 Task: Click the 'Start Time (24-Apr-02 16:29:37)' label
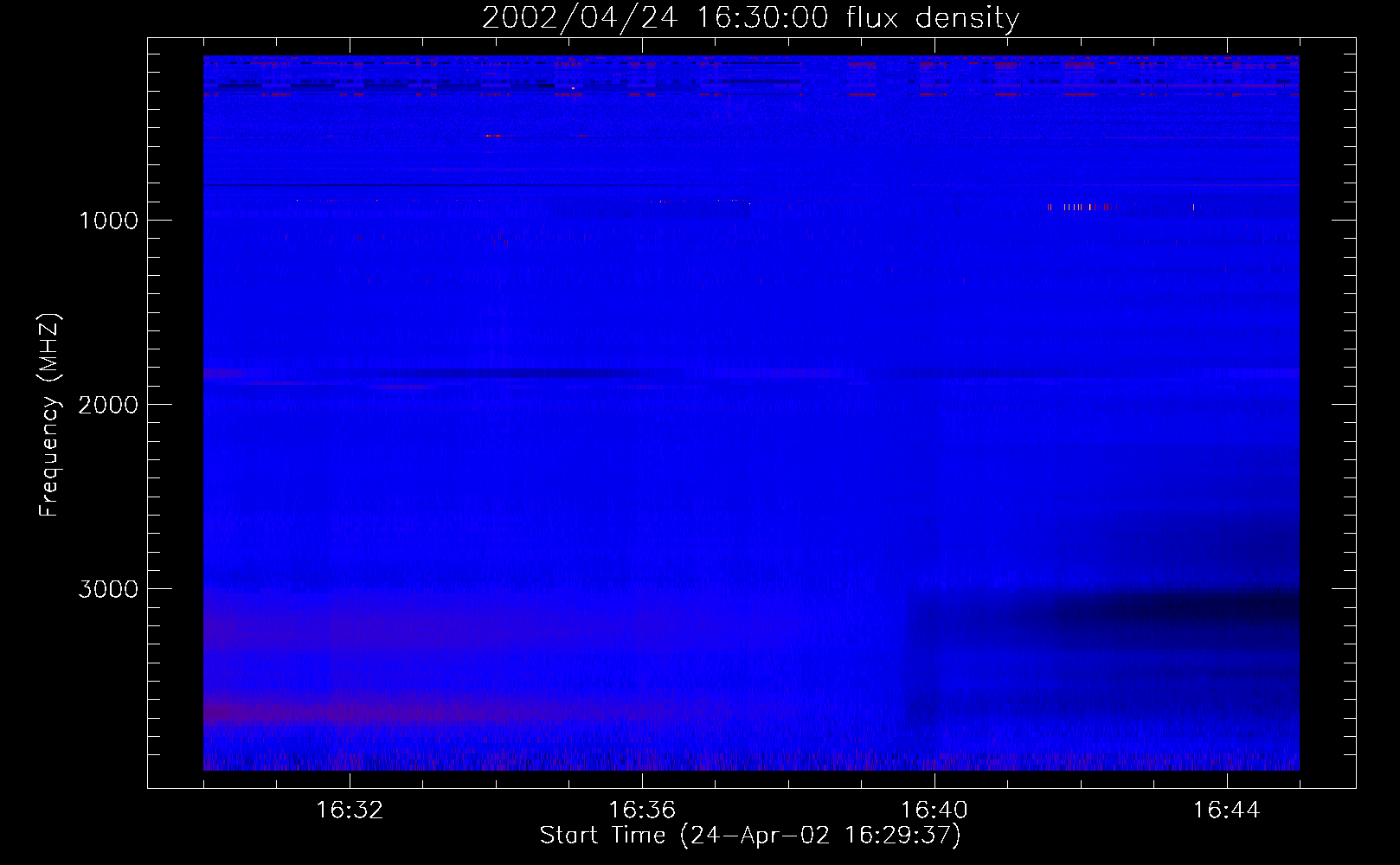click(x=750, y=836)
